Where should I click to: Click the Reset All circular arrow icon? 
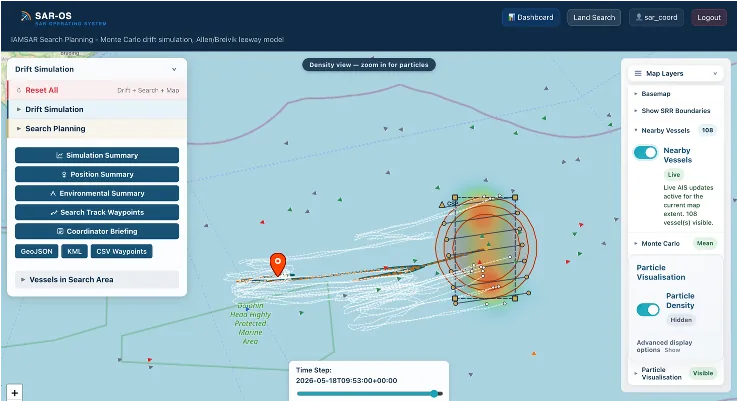(x=19, y=90)
